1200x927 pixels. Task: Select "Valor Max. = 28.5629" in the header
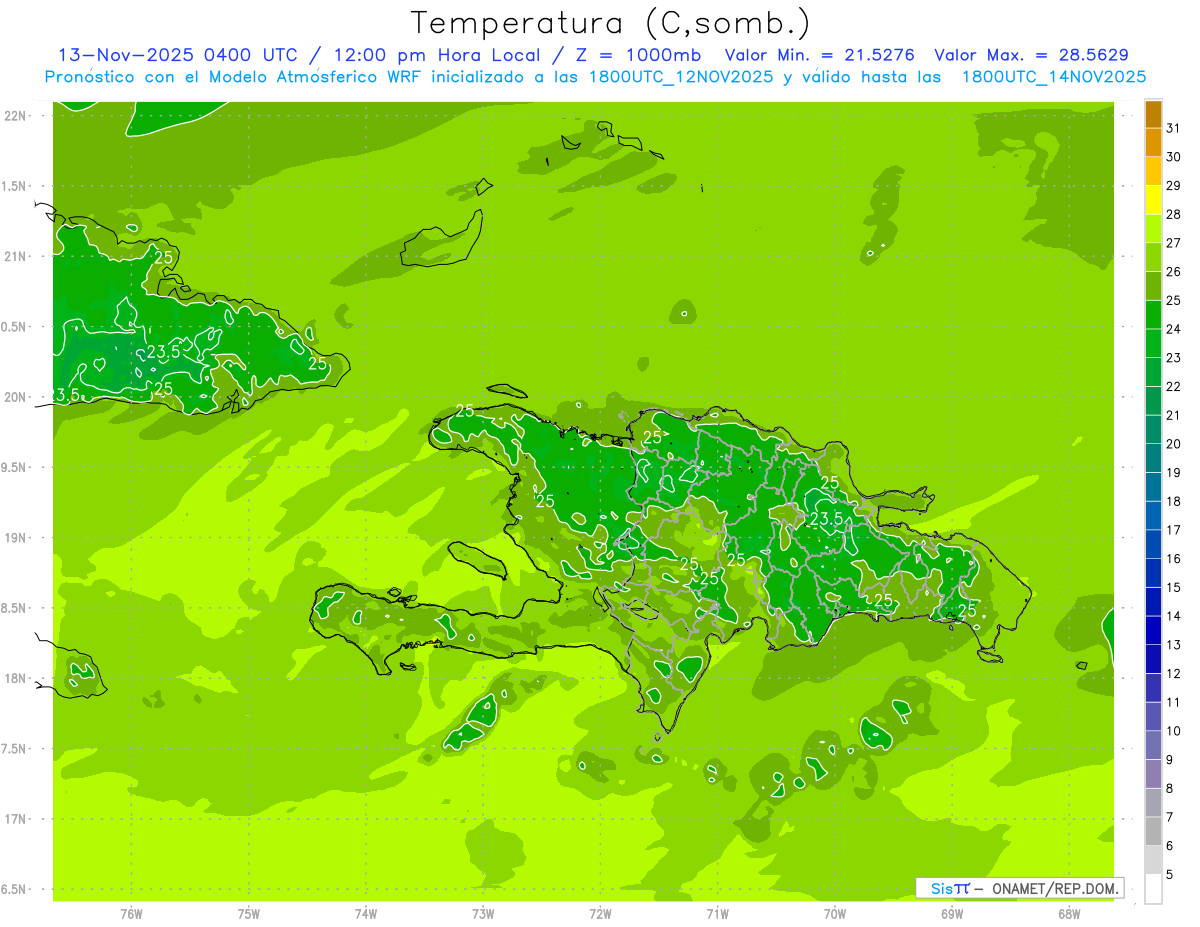(x=1031, y=55)
